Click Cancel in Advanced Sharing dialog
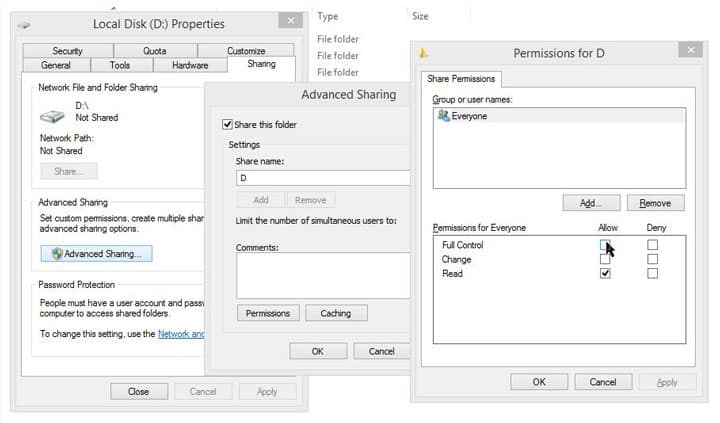Image resolution: width=720 pixels, height=423 pixels. [381, 351]
